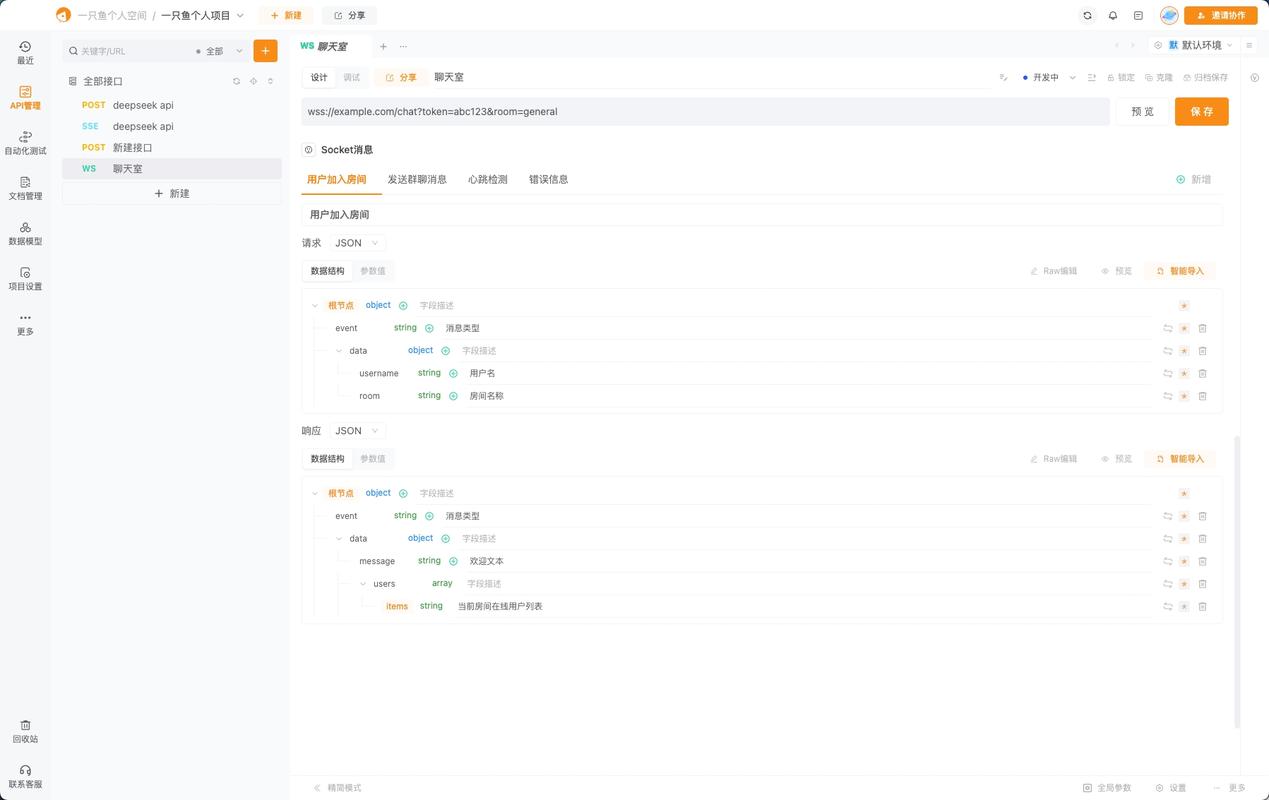The image size is (1269, 800).
Task: Open the 开发中 status dropdown
Action: click(1049, 77)
